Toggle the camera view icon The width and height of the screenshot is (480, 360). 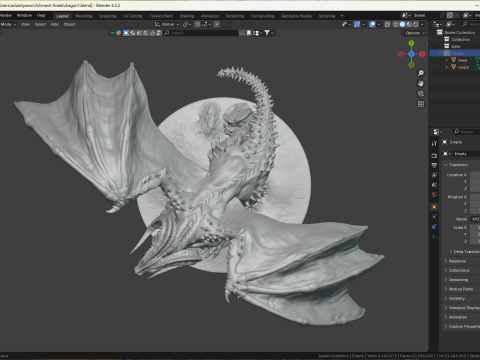click(421, 94)
